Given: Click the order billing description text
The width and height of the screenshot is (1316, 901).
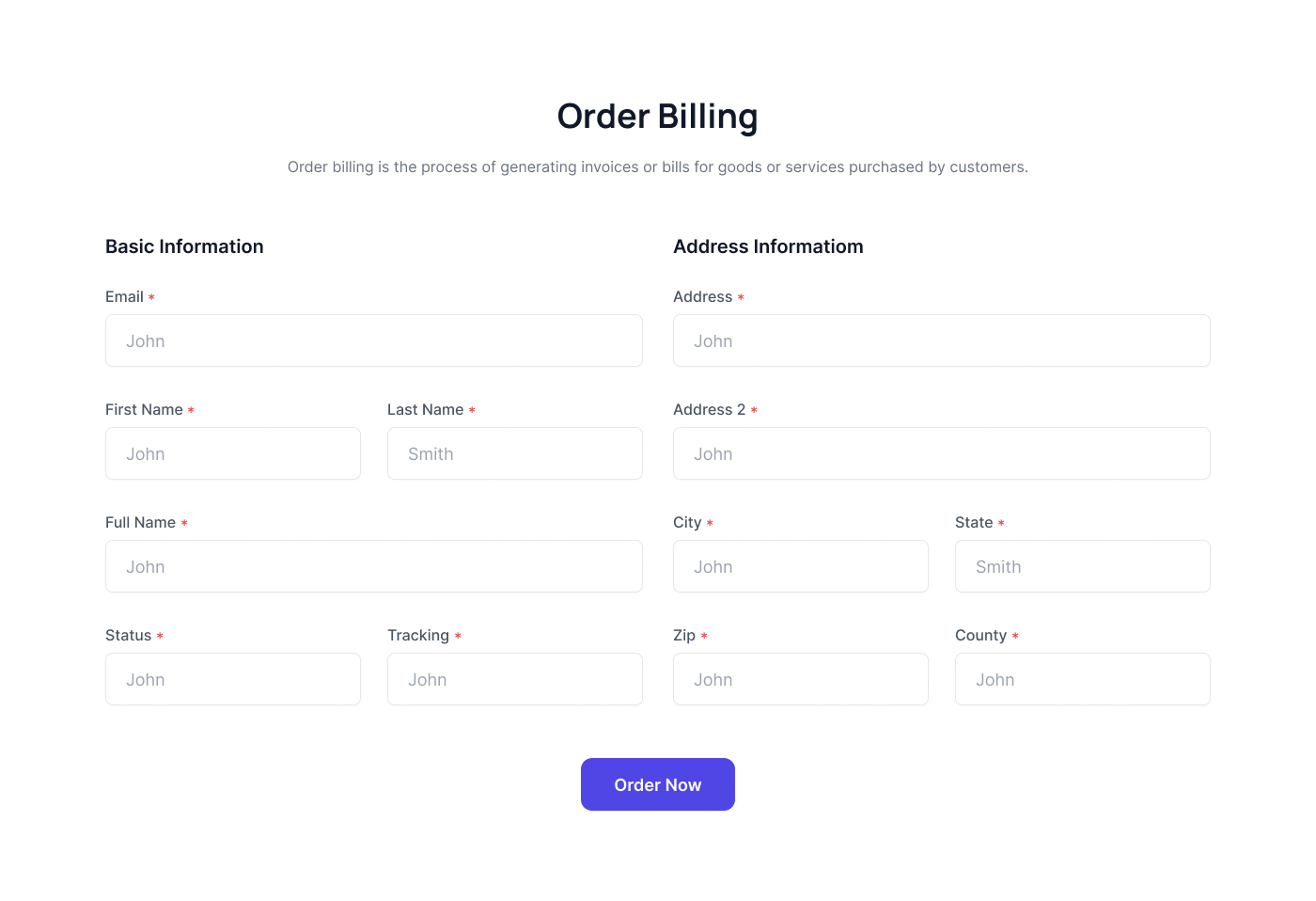Looking at the screenshot, I should point(657,167).
